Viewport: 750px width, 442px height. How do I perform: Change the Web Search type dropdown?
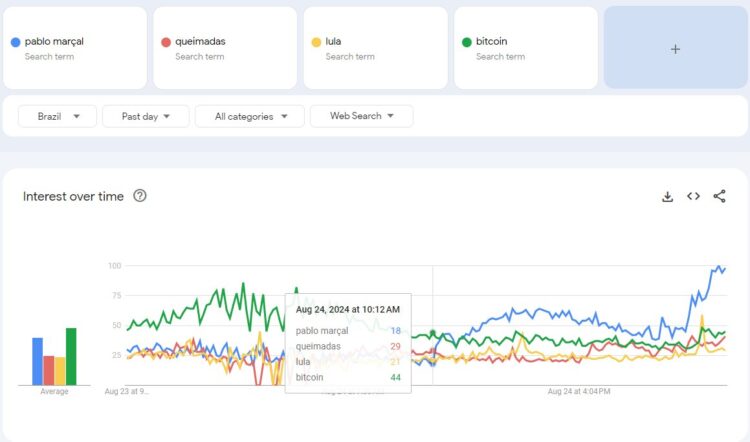pos(361,117)
